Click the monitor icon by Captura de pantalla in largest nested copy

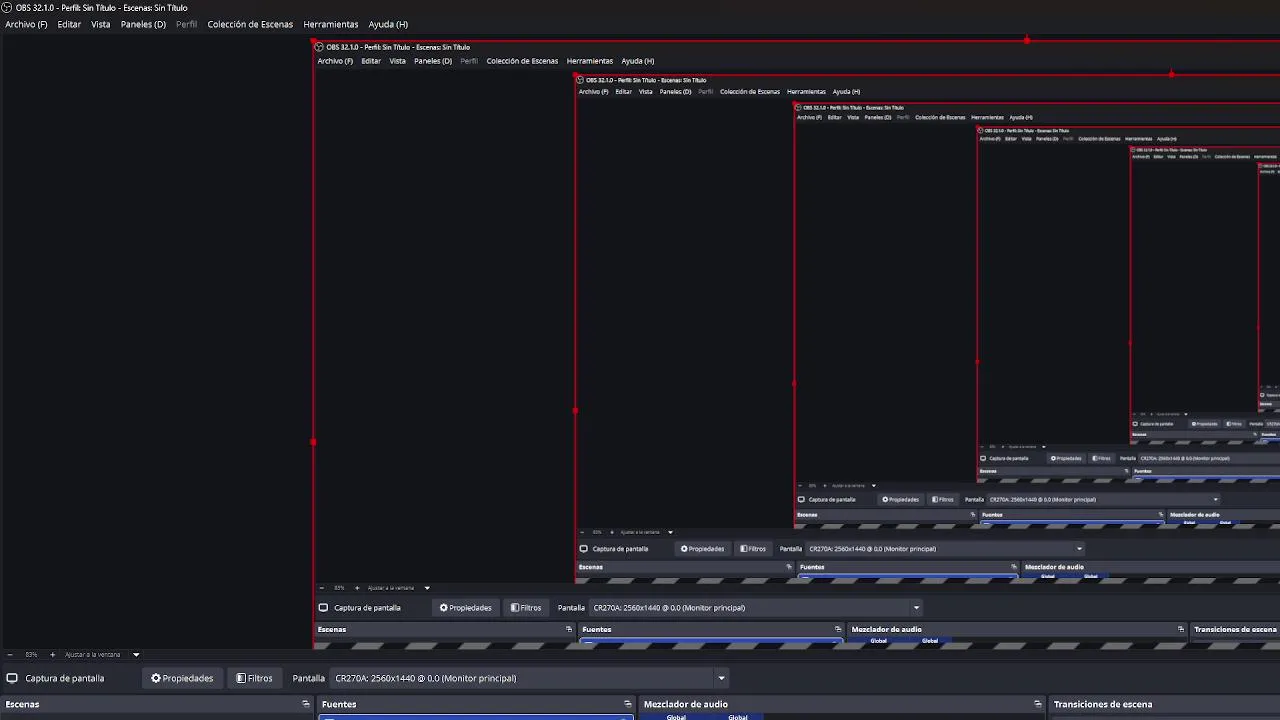(323, 608)
